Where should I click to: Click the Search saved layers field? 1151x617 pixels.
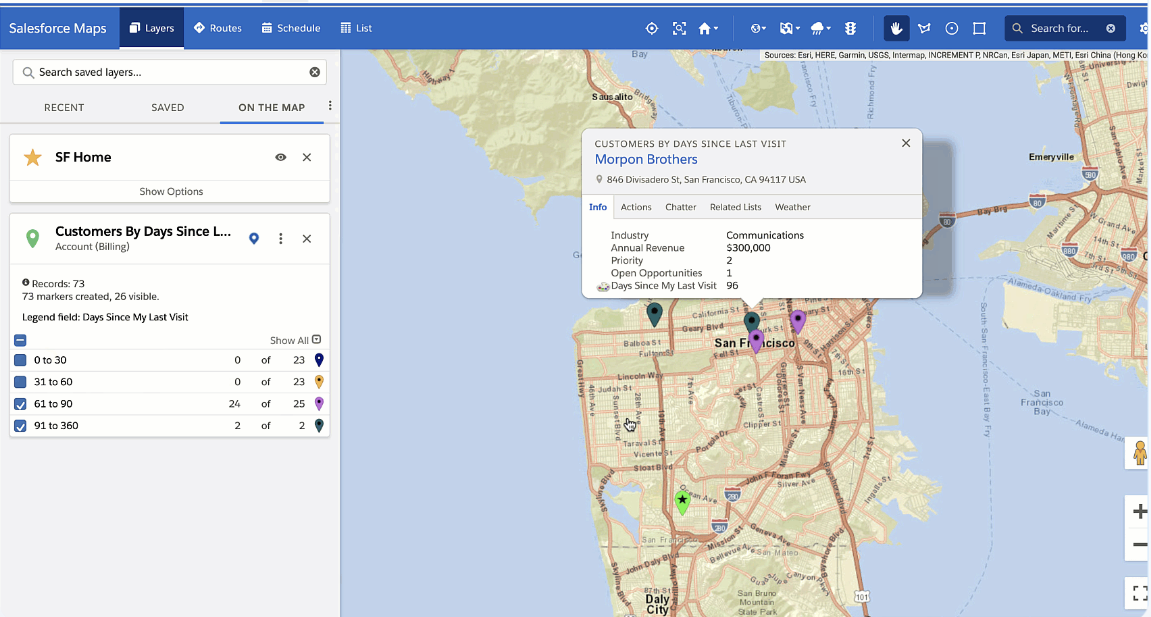[x=169, y=72]
